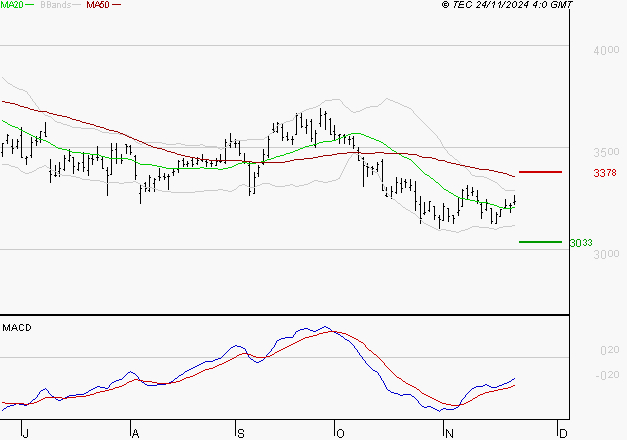Click the O month axis label
This screenshot has height=440, width=627.
(x=340, y=434)
